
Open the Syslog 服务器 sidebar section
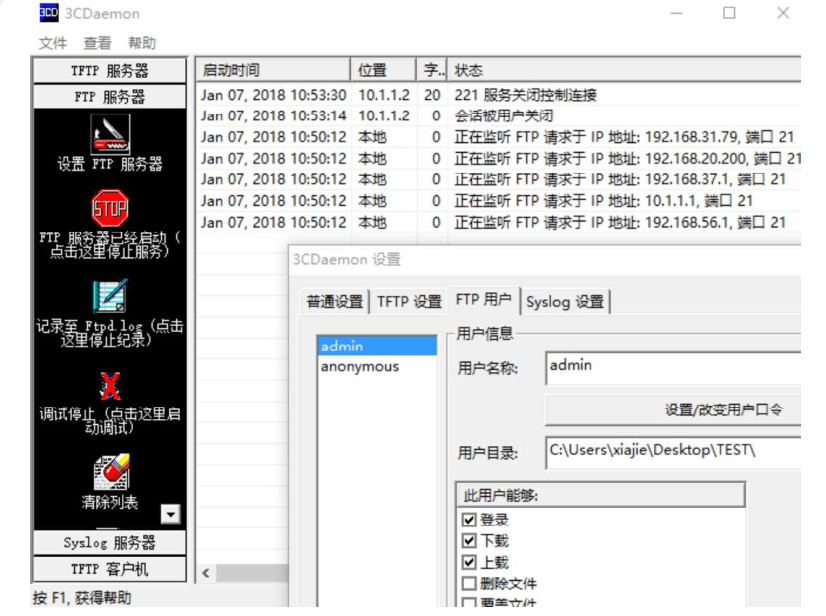point(110,543)
